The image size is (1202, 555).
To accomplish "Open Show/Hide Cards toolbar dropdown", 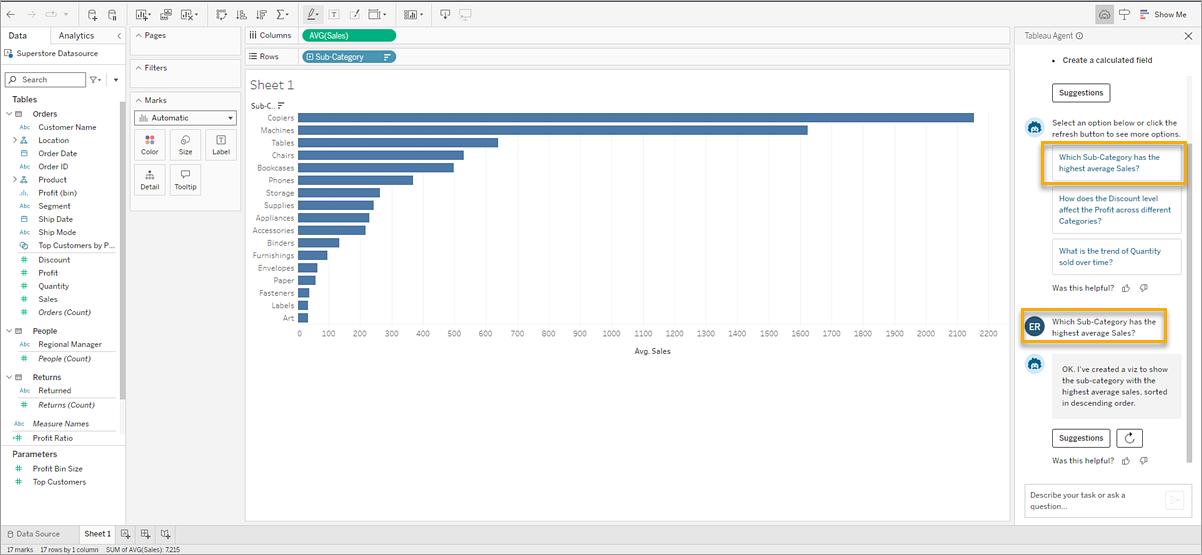I will pos(412,15).
